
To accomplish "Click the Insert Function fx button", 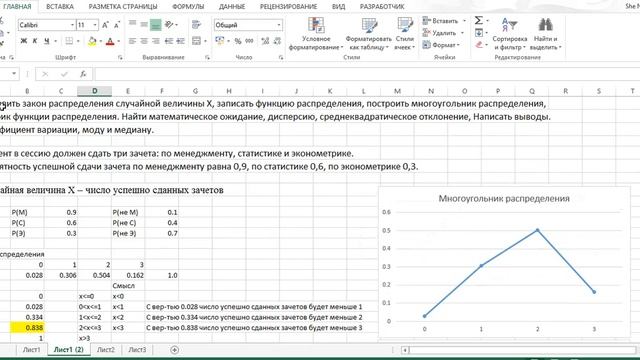I will click(83, 74).
